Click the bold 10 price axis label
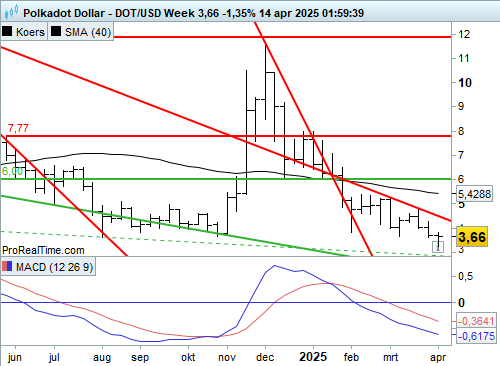 (x=465, y=83)
